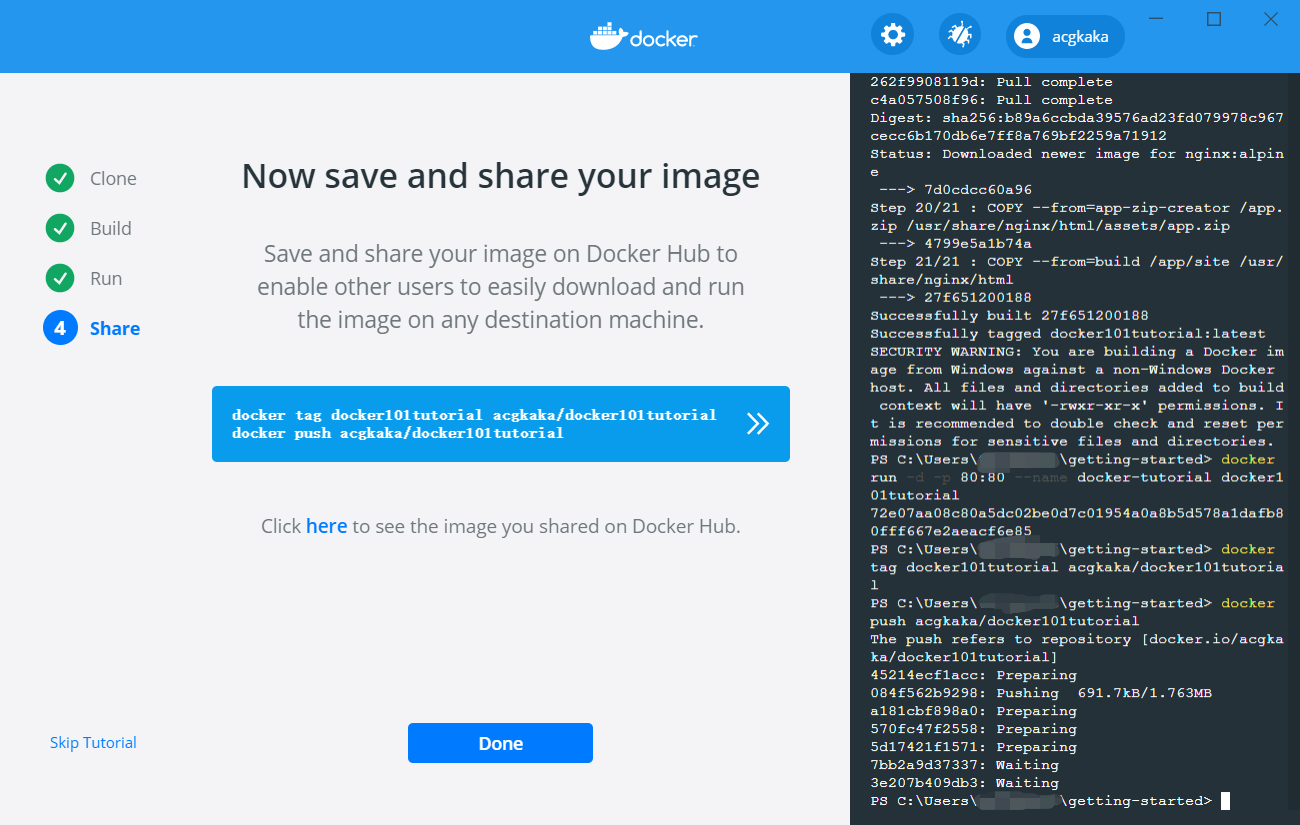Open the troubleshoot bug icon
1300x825 pixels.
pyautogui.click(x=960, y=36)
